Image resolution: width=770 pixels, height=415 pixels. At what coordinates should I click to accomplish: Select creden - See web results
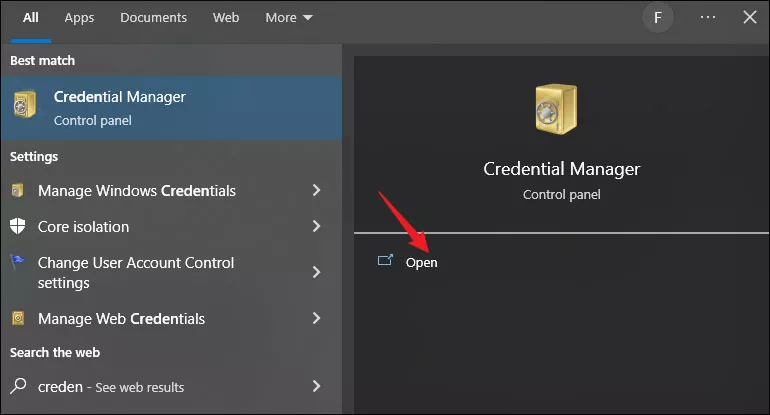(171, 387)
